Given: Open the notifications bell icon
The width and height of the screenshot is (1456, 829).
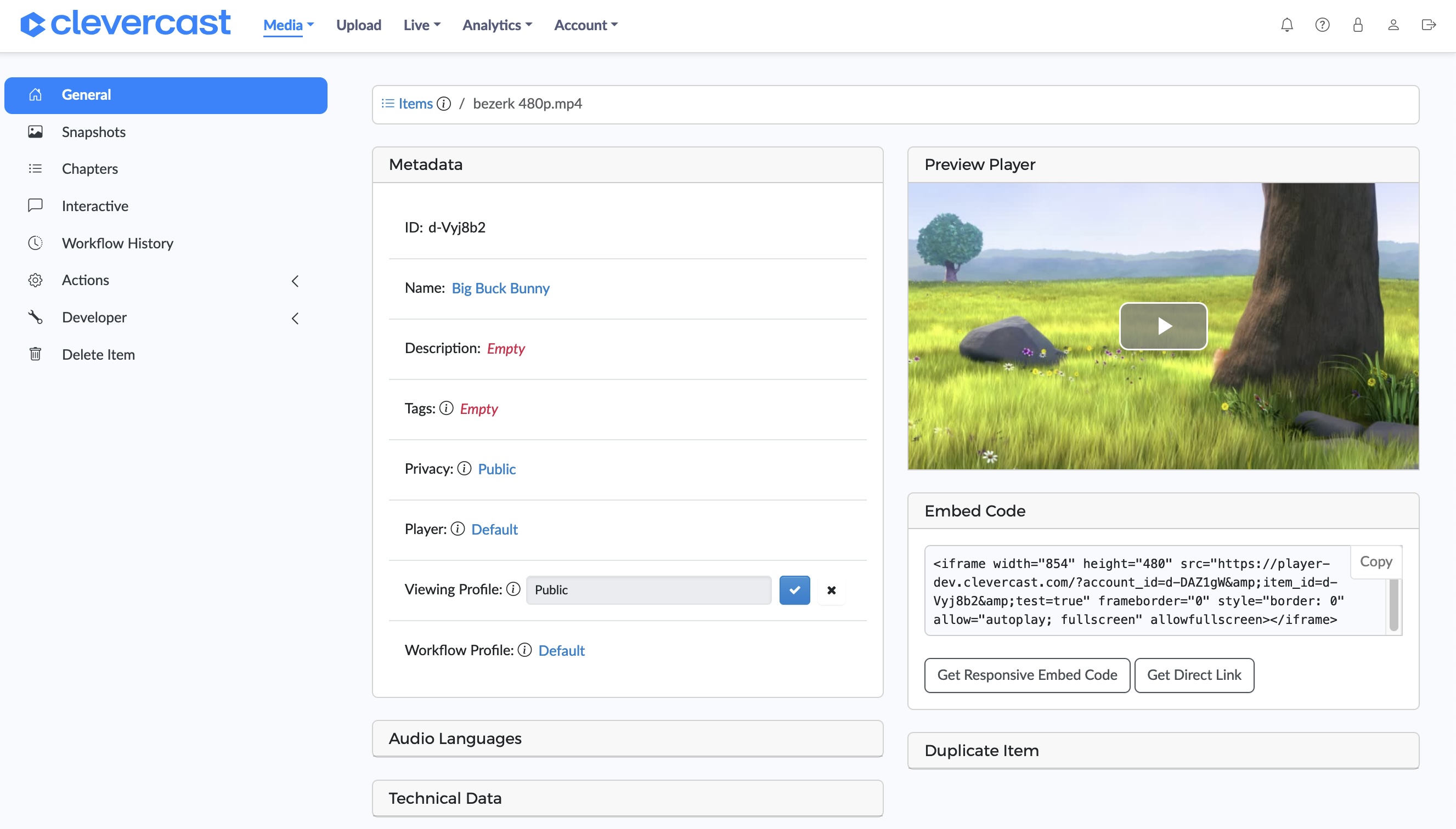Looking at the screenshot, I should click(x=1287, y=25).
